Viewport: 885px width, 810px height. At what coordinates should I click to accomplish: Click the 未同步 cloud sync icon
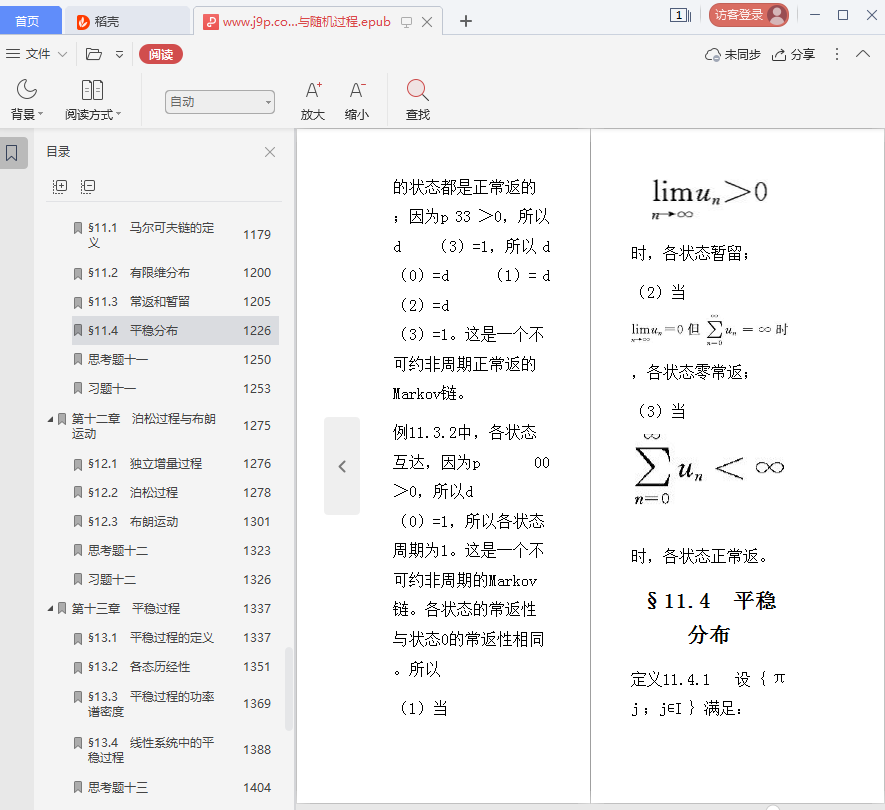coord(713,55)
